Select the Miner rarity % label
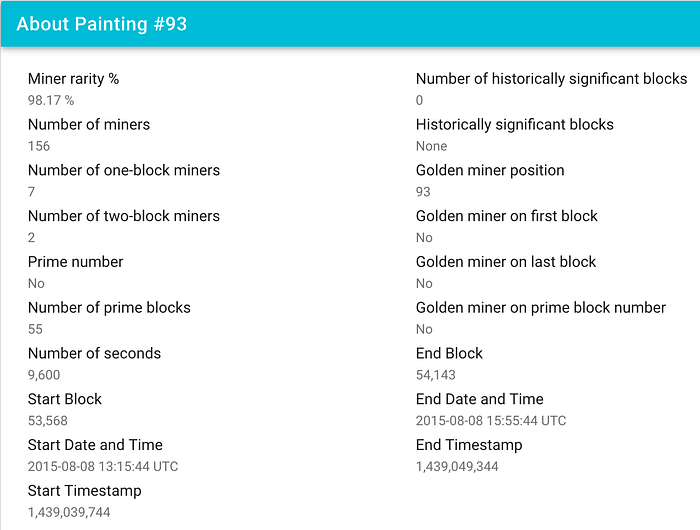Image resolution: width=700 pixels, height=530 pixels. 73,79
